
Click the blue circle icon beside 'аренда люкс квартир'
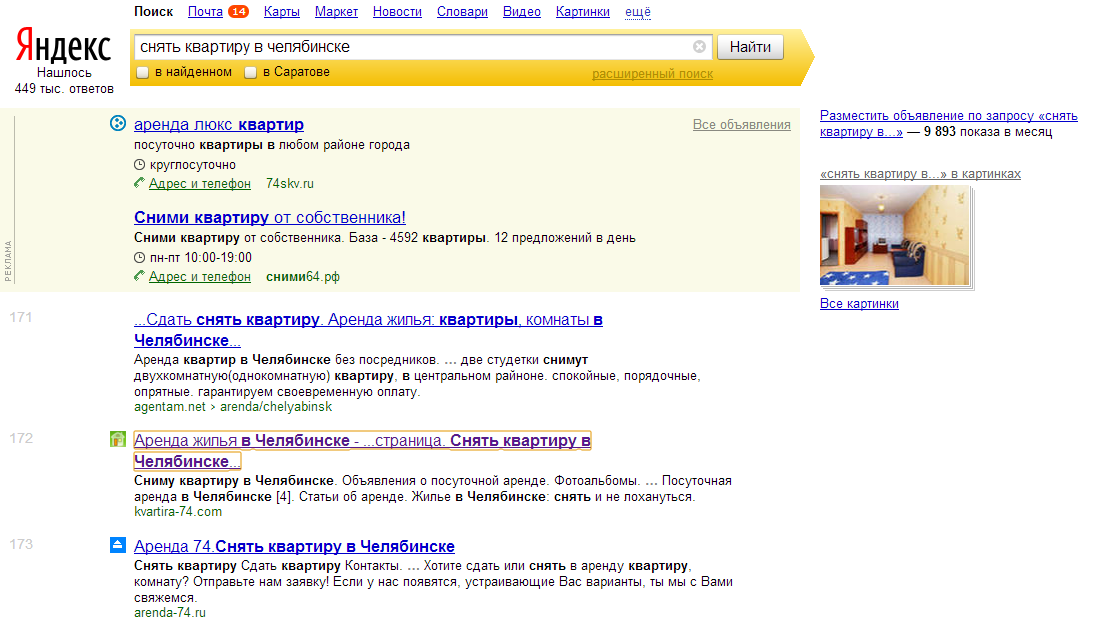118,123
